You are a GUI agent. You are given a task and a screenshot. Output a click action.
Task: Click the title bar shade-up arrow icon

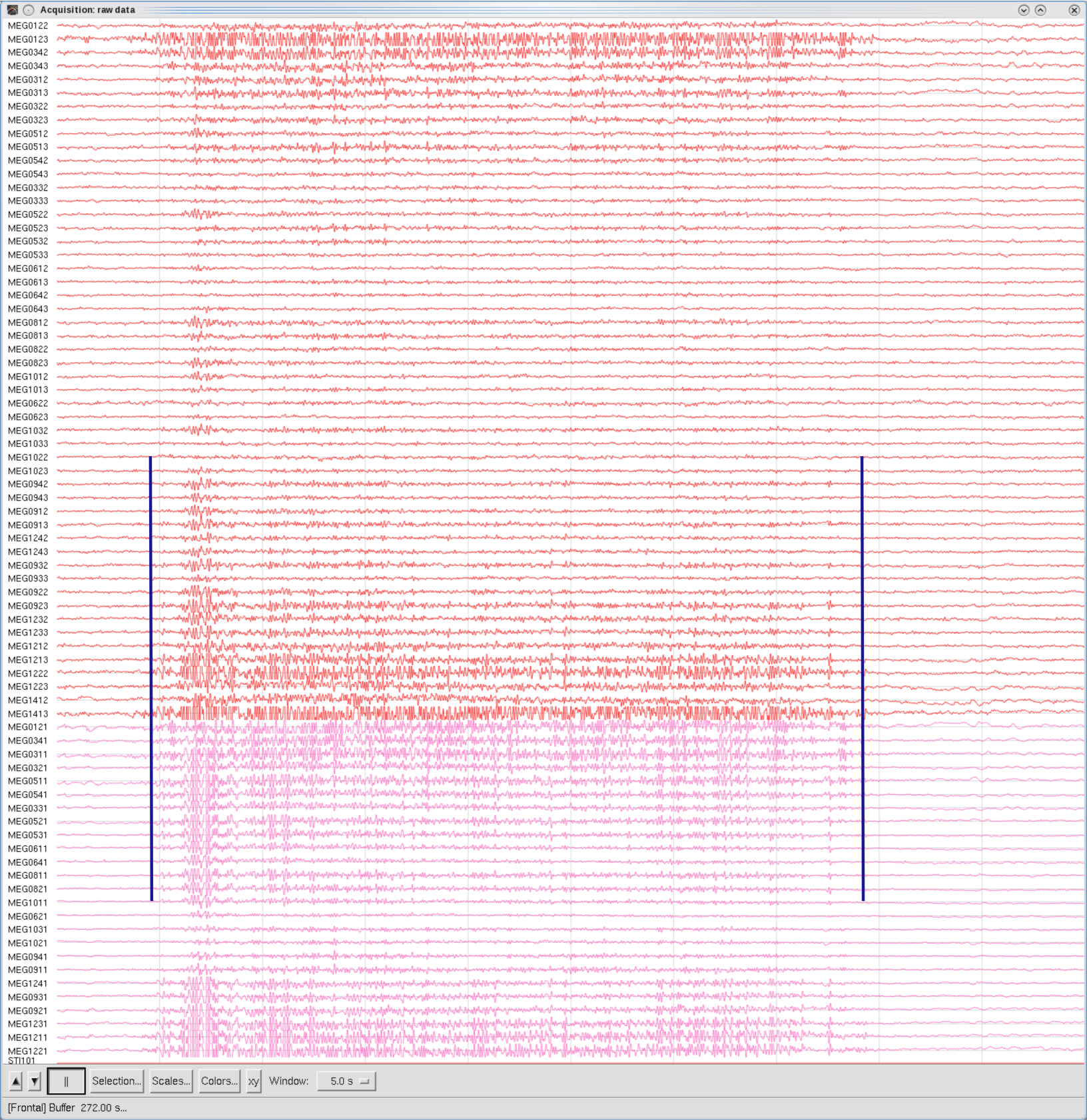click(1040, 10)
